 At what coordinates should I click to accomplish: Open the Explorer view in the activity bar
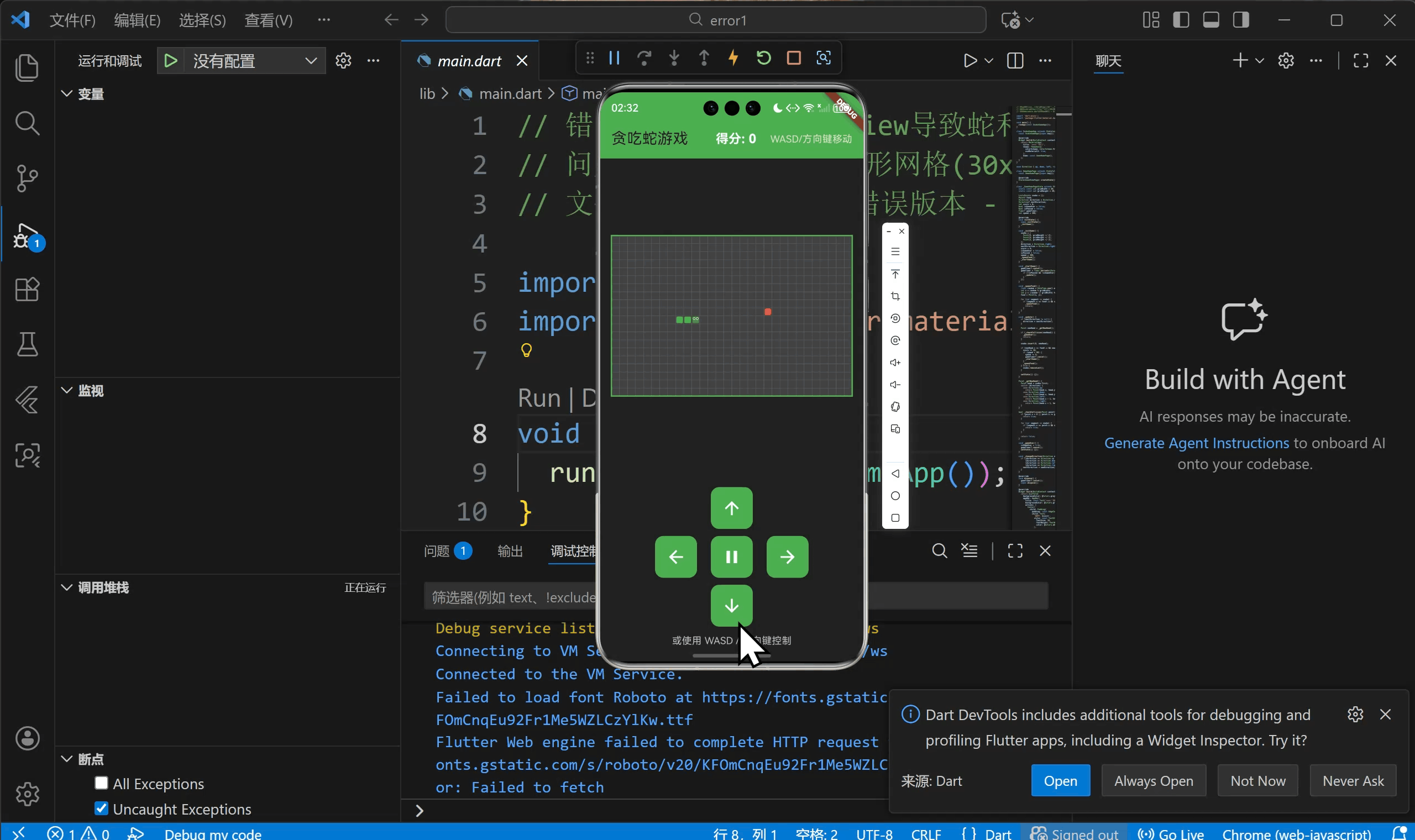pyautogui.click(x=27, y=68)
